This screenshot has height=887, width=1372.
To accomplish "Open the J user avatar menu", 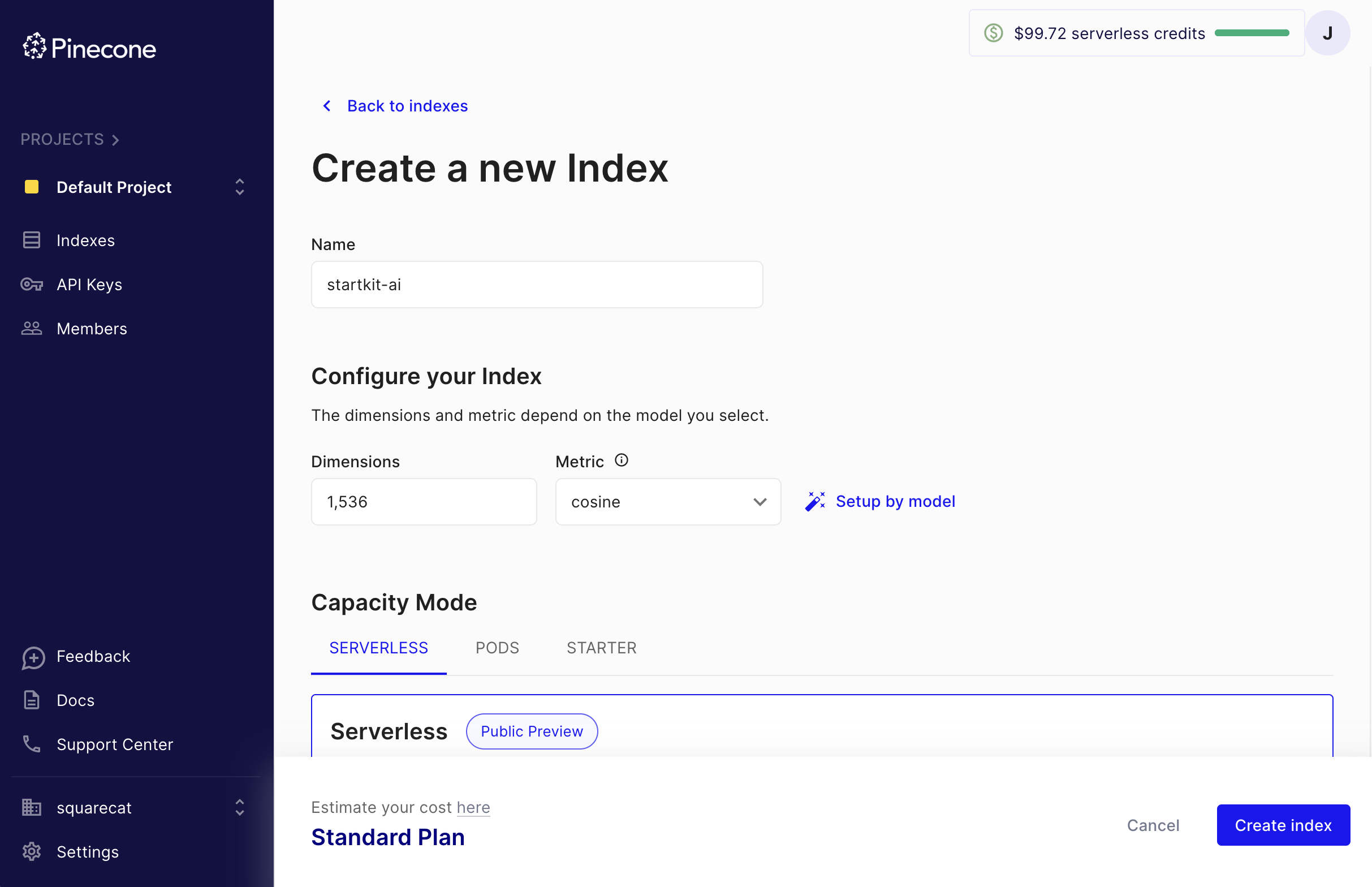I will (1328, 33).
